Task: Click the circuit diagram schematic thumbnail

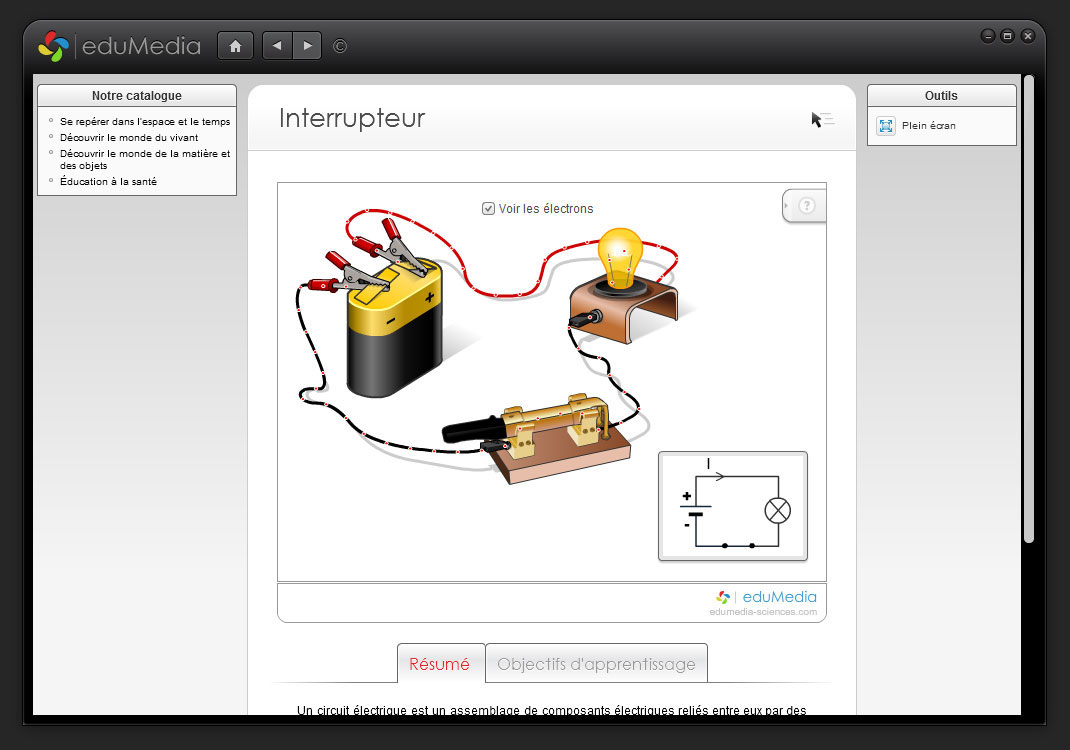Action: 732,506
